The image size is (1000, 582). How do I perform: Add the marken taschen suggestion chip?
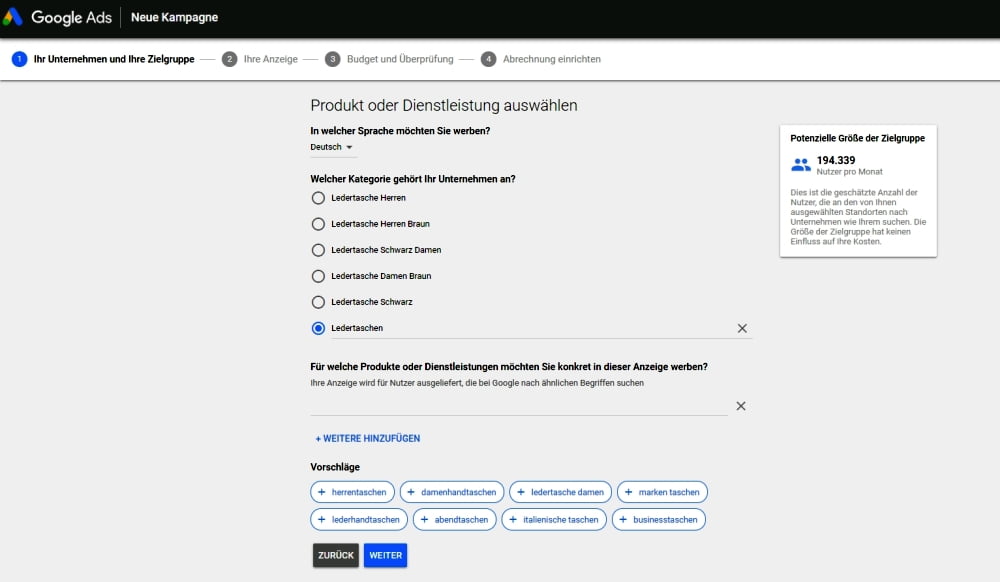[662, 492]
